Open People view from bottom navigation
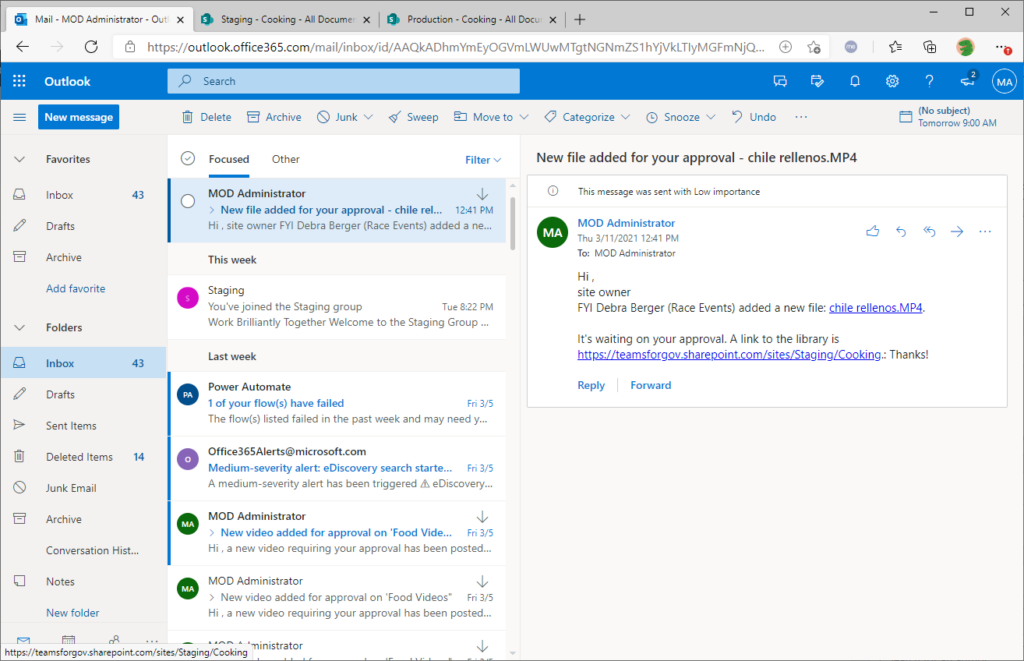Viewport: 1024px width, 661px height. [x=114, y=641]
